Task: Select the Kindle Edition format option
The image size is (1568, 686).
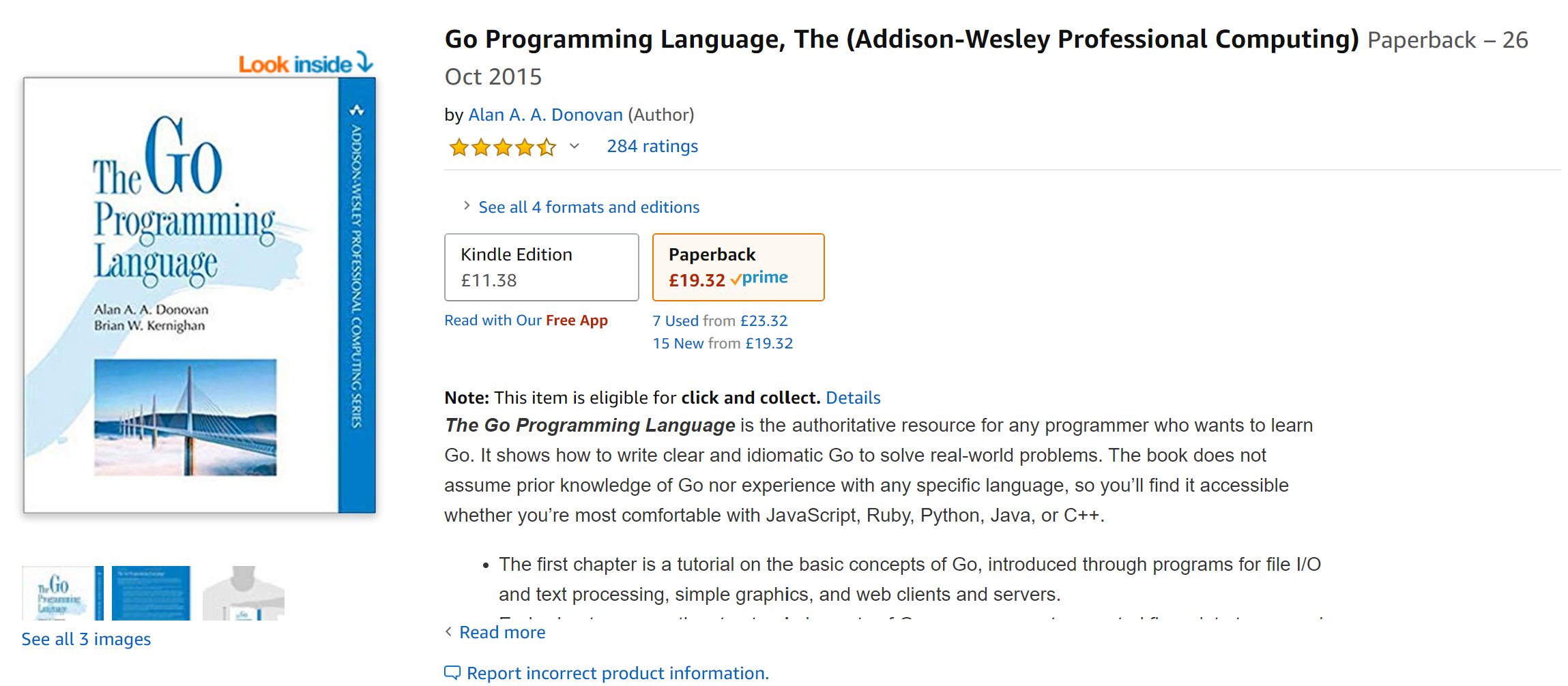Action: click(541, 267)
